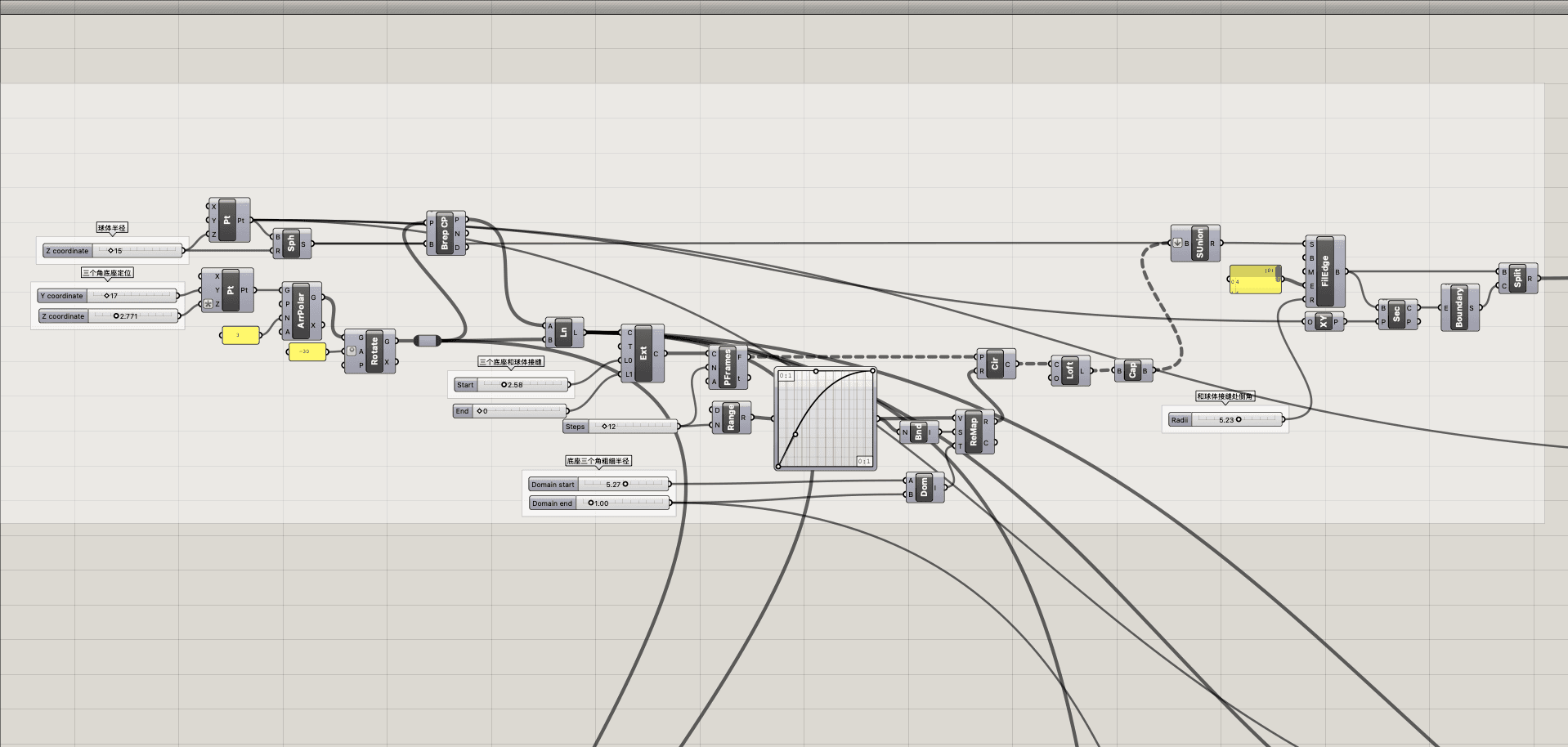Image resolution: width=1568 pixels, height=747 pixels.
Task: Select the SUnion solid union component
Action: click(x=1195, y=243)
